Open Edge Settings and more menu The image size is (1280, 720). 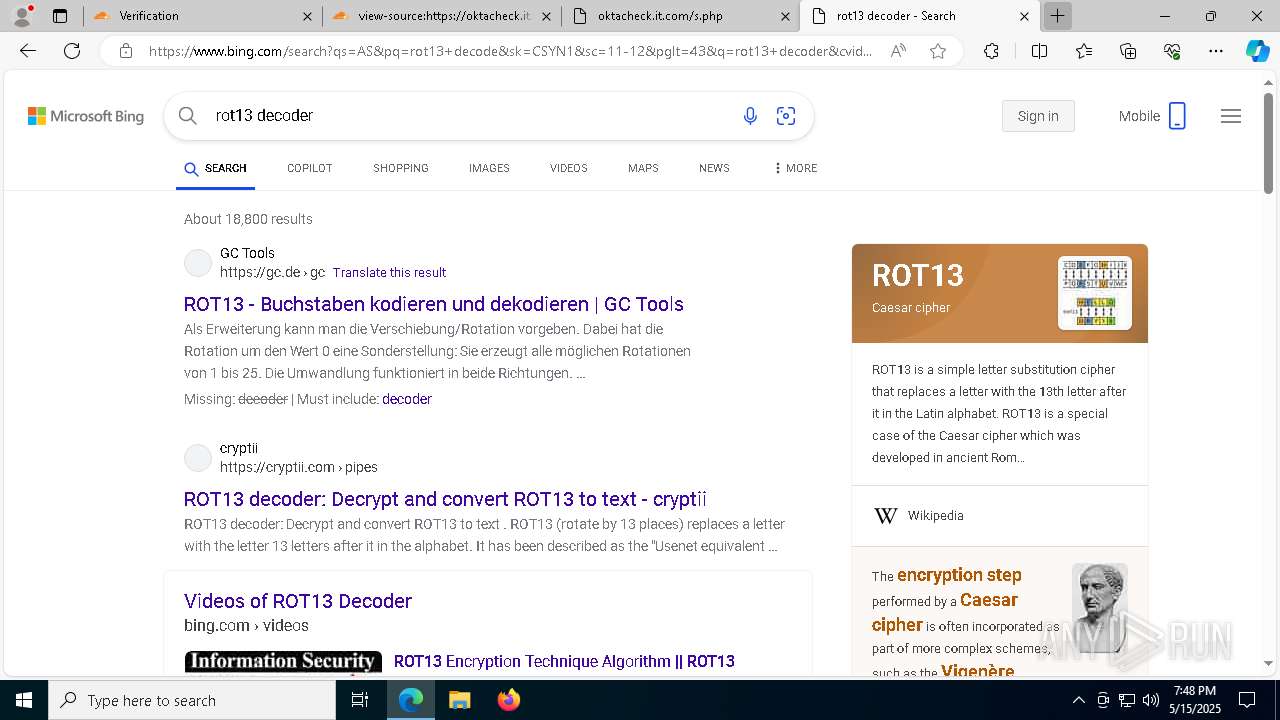pos(1216,51)
